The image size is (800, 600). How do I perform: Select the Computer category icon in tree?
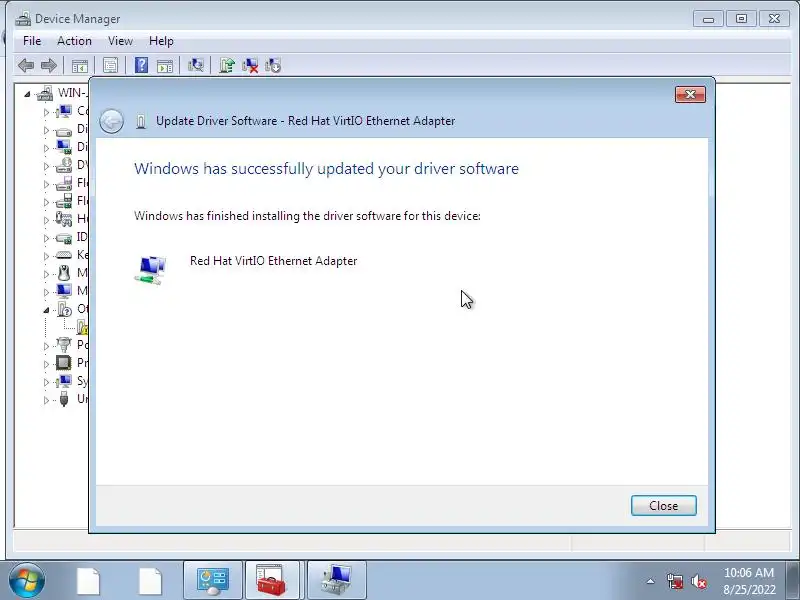[64, 111]
